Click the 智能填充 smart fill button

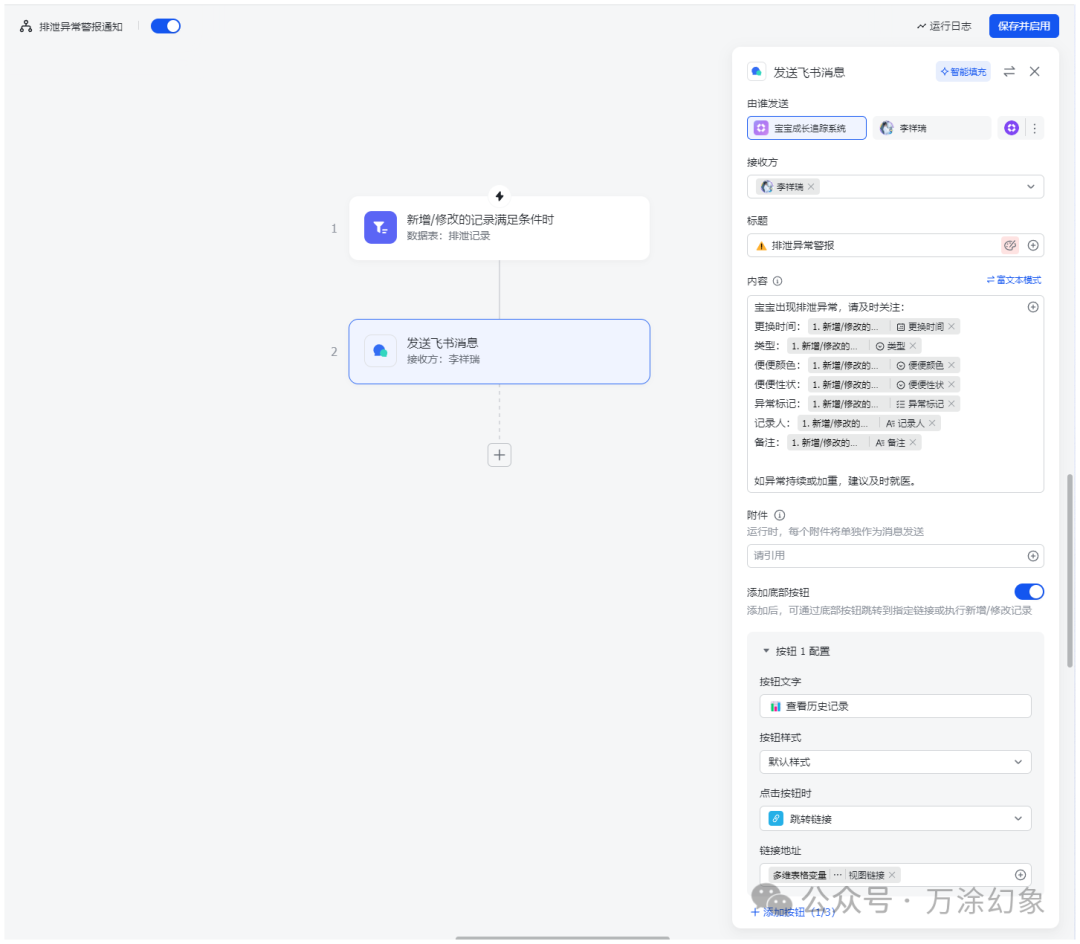tap(963, 72)
